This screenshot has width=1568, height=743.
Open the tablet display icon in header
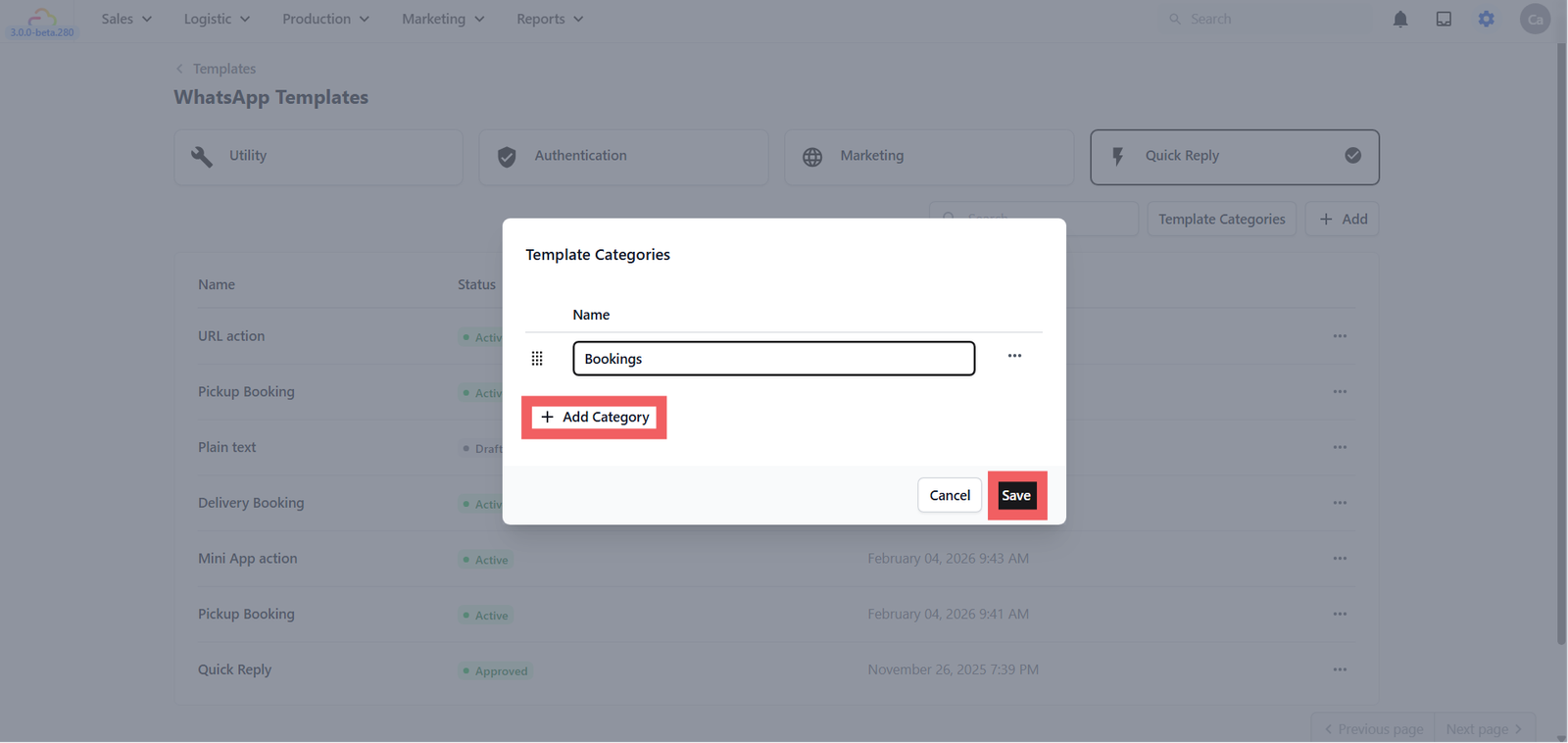[1444, 19]
